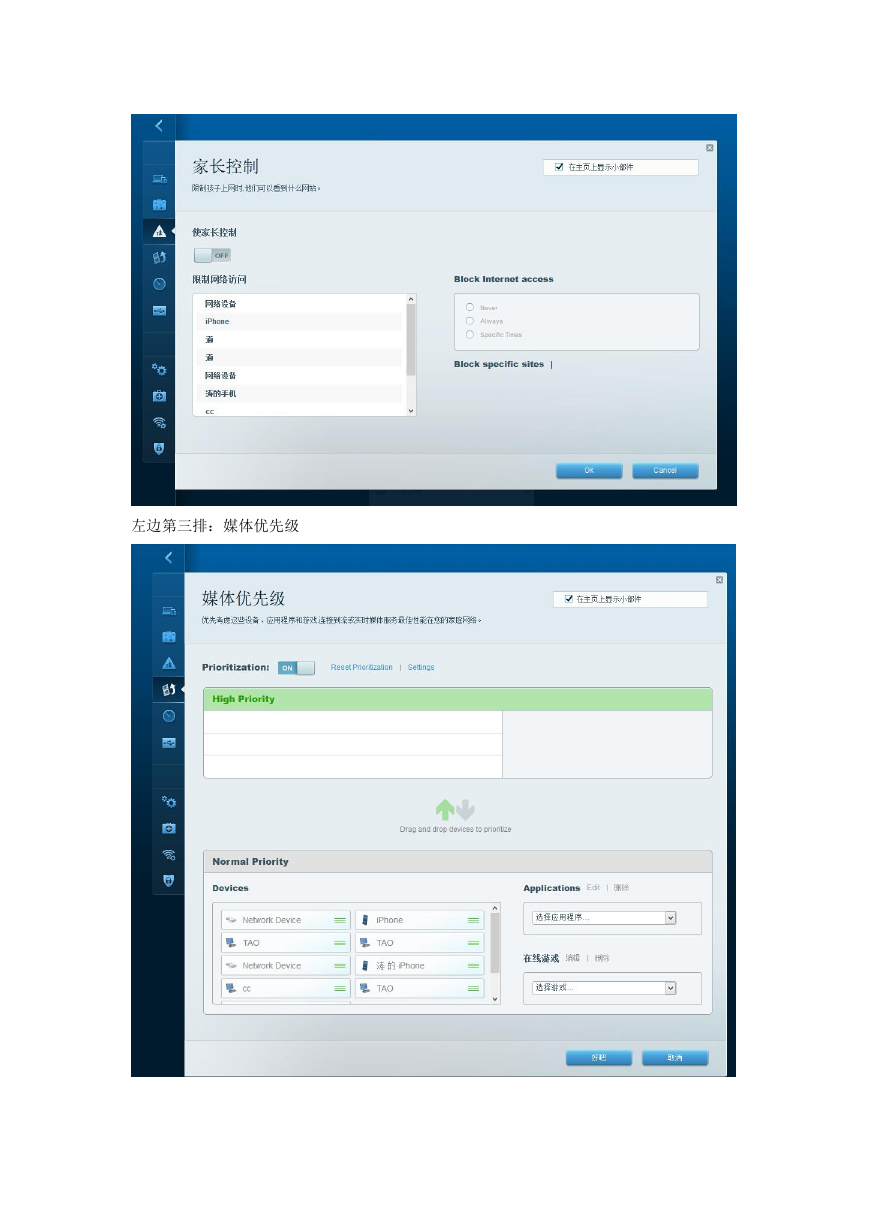869x1228 pixels.
Task: Open device list icon in 家长控制 sidebar
Action: tap(159, 178)
